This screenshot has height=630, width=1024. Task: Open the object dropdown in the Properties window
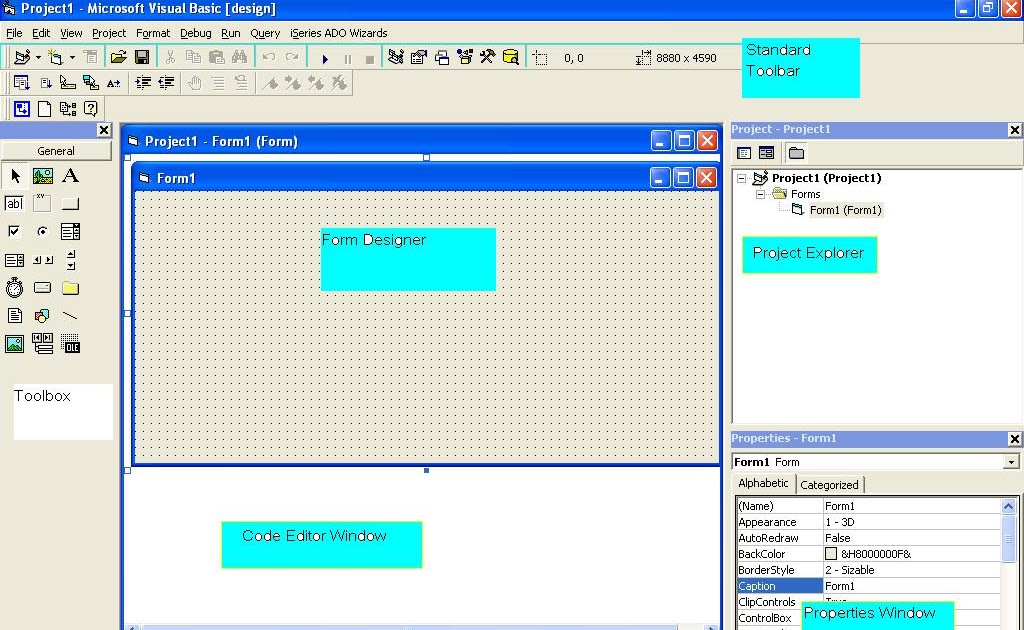[1012, 462]
